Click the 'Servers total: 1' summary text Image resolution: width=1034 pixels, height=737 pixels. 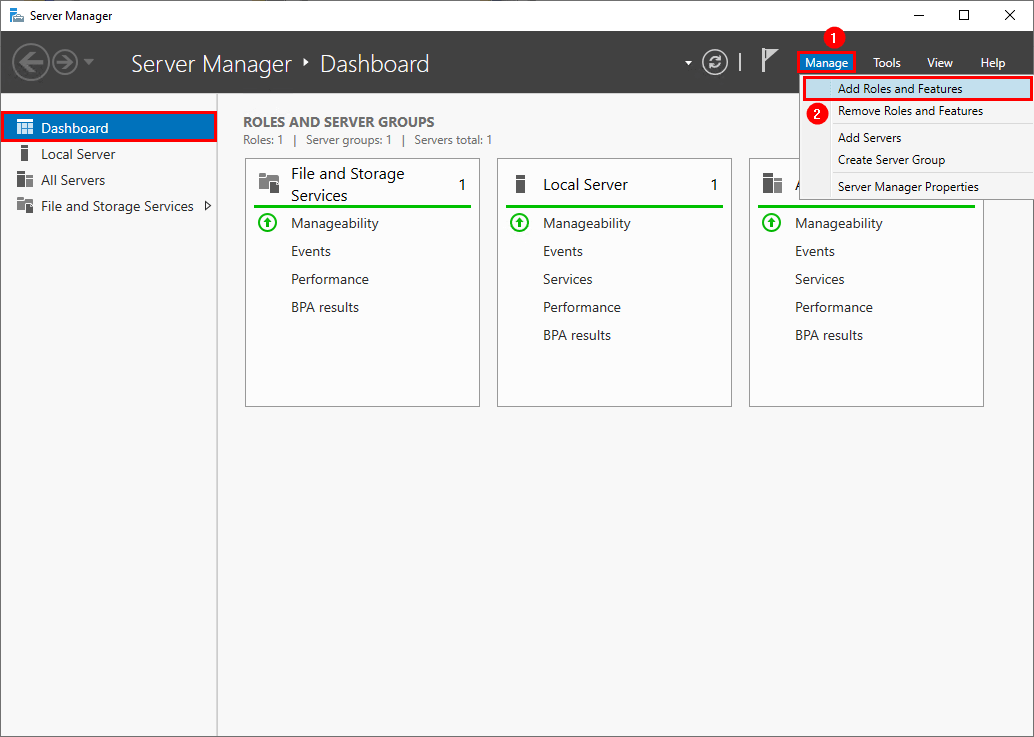pos(453,140)
